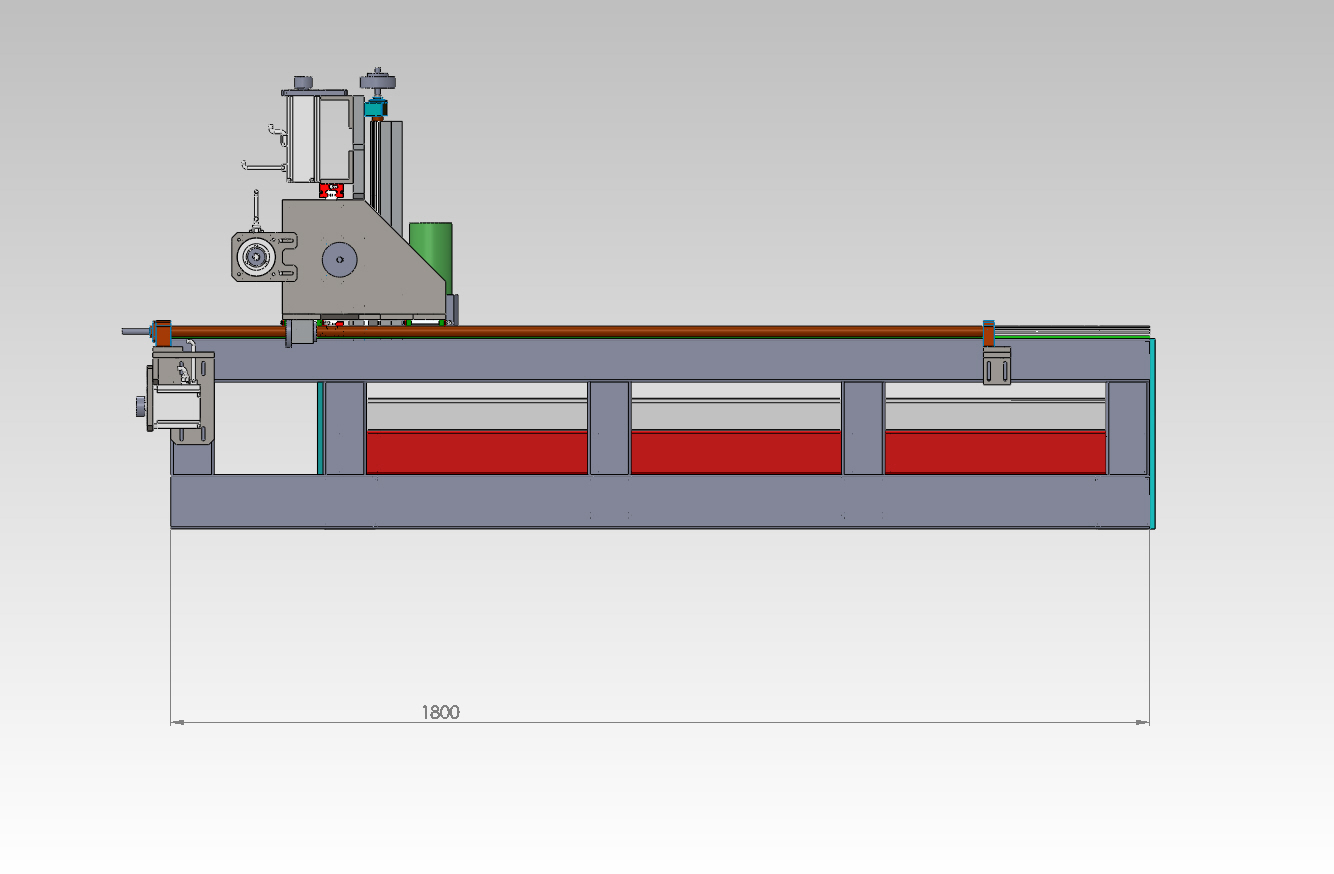Click the right arrowhead of the dimension line
Viewport: 1334px width, 874px height.
point(1143,722)
